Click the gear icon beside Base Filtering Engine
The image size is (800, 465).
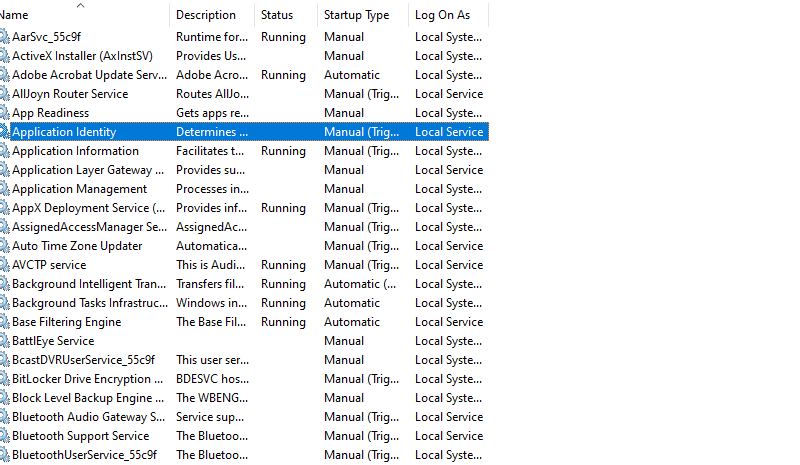point(4,322)
